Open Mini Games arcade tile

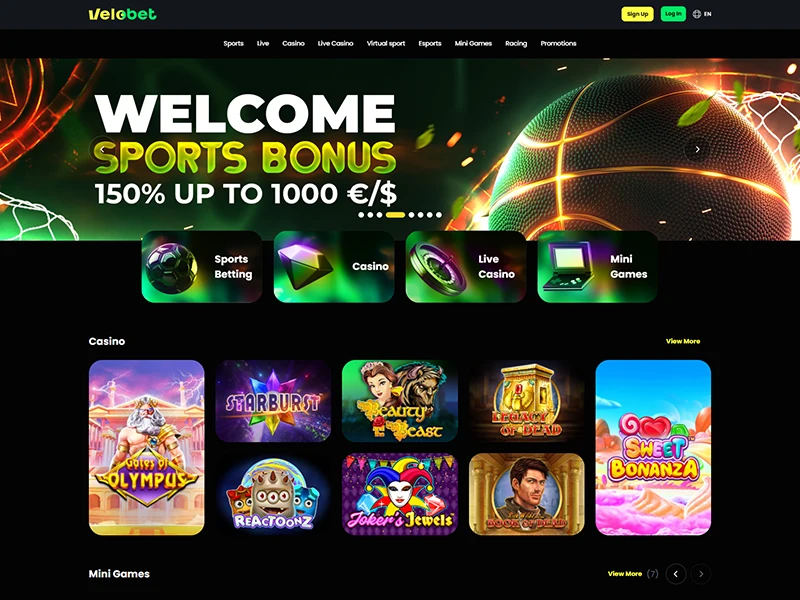[597, 267]
